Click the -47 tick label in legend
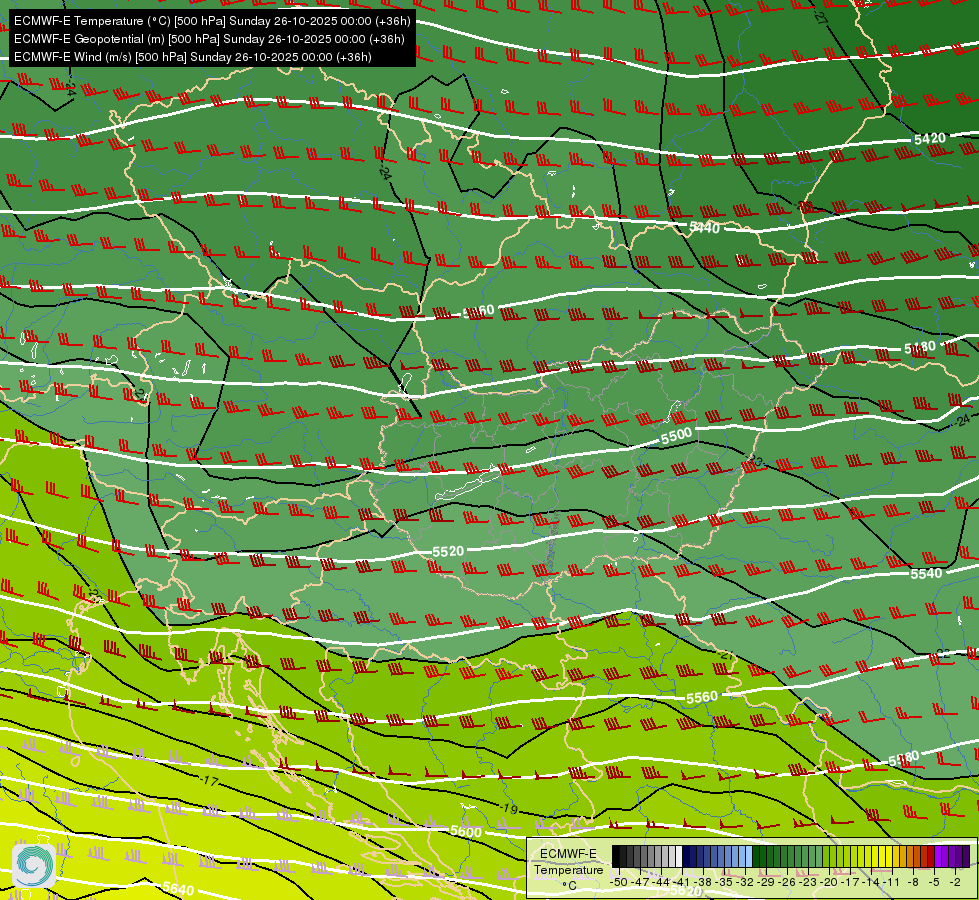The image size is (979, 900). click(641, 882)
